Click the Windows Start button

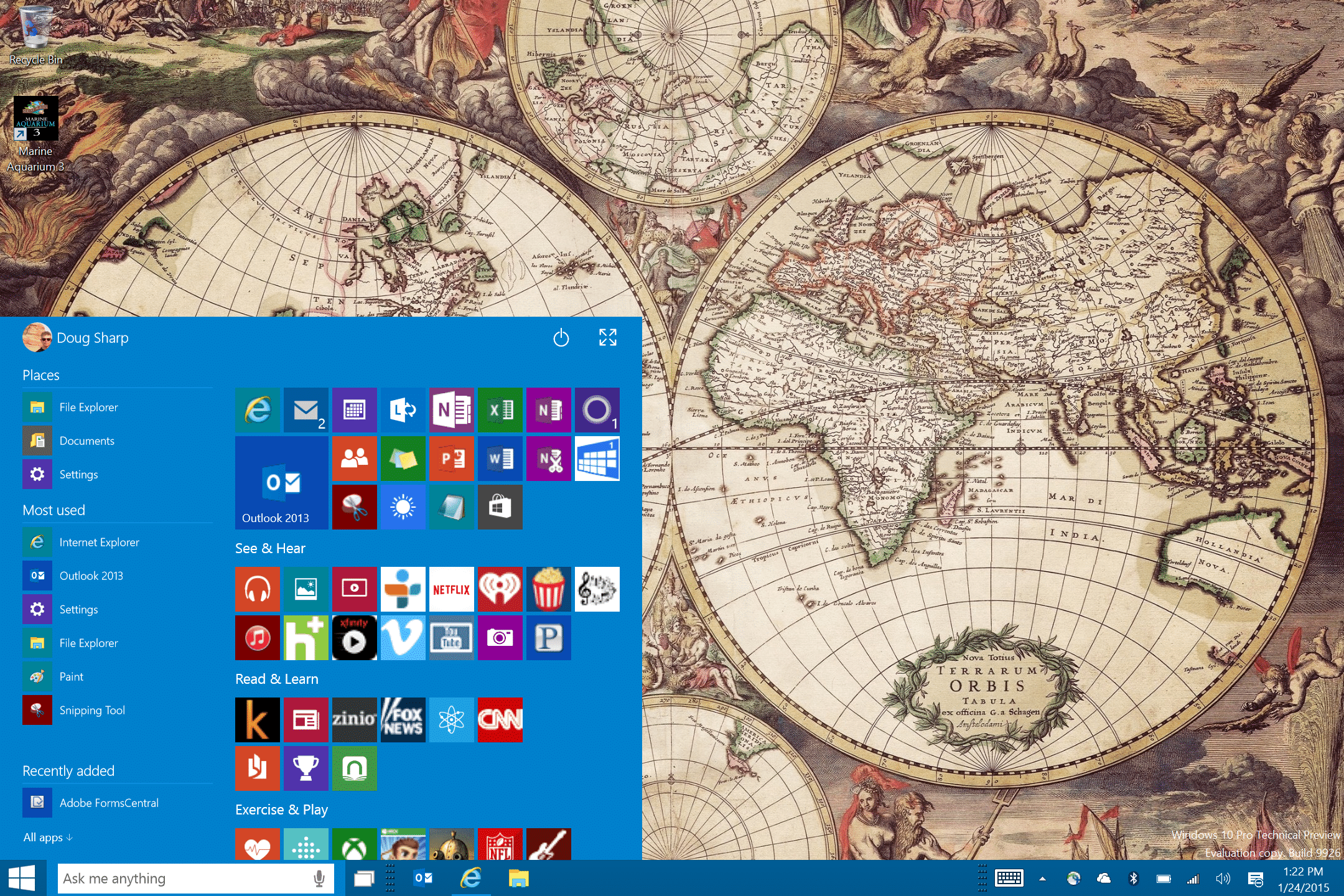(22, 879)
